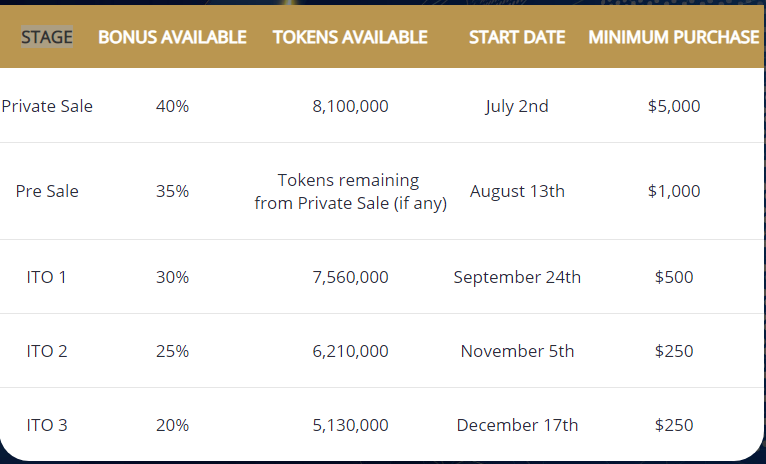Click the TOKENS AVAILABLE column header
This screenshot has height=464, width=766.
tap(350, 37)
